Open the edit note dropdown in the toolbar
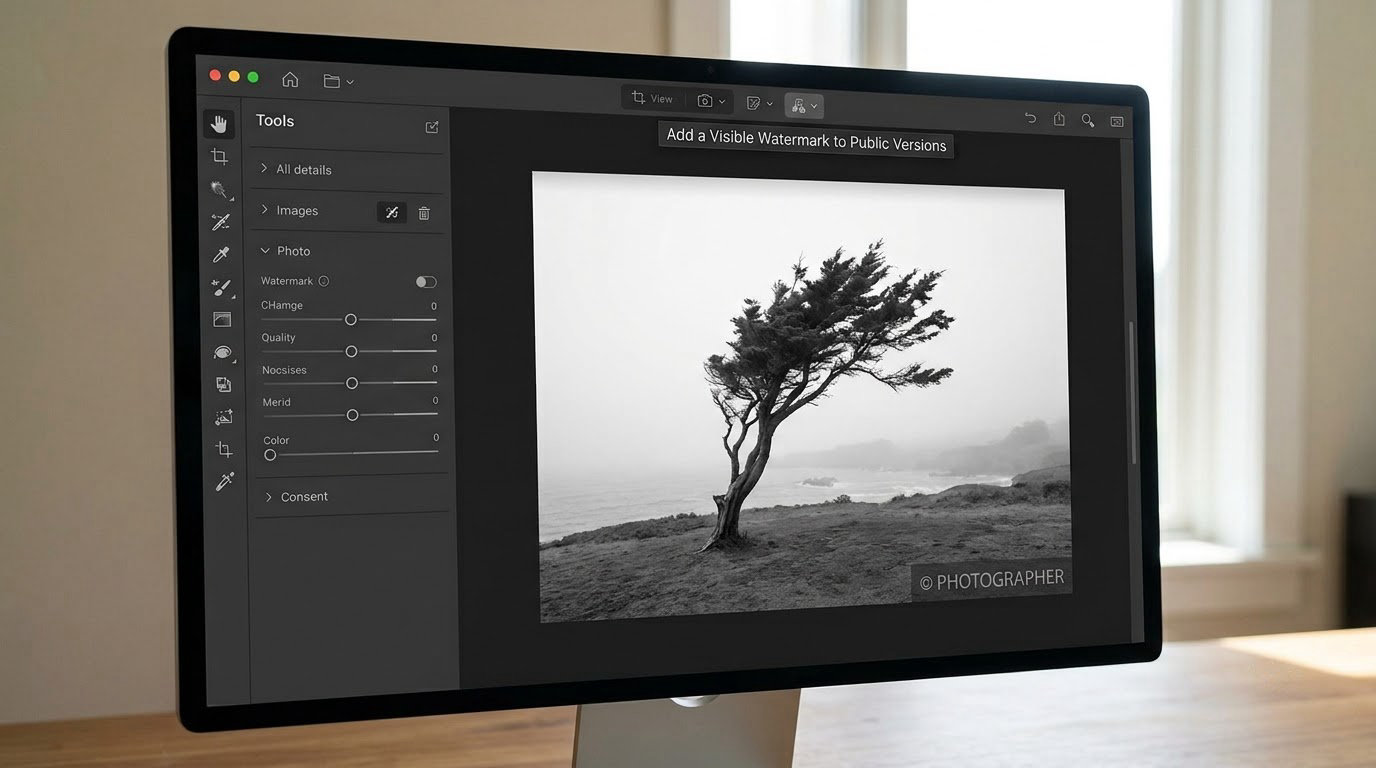 pyautogui.click(x=760, y=103)
